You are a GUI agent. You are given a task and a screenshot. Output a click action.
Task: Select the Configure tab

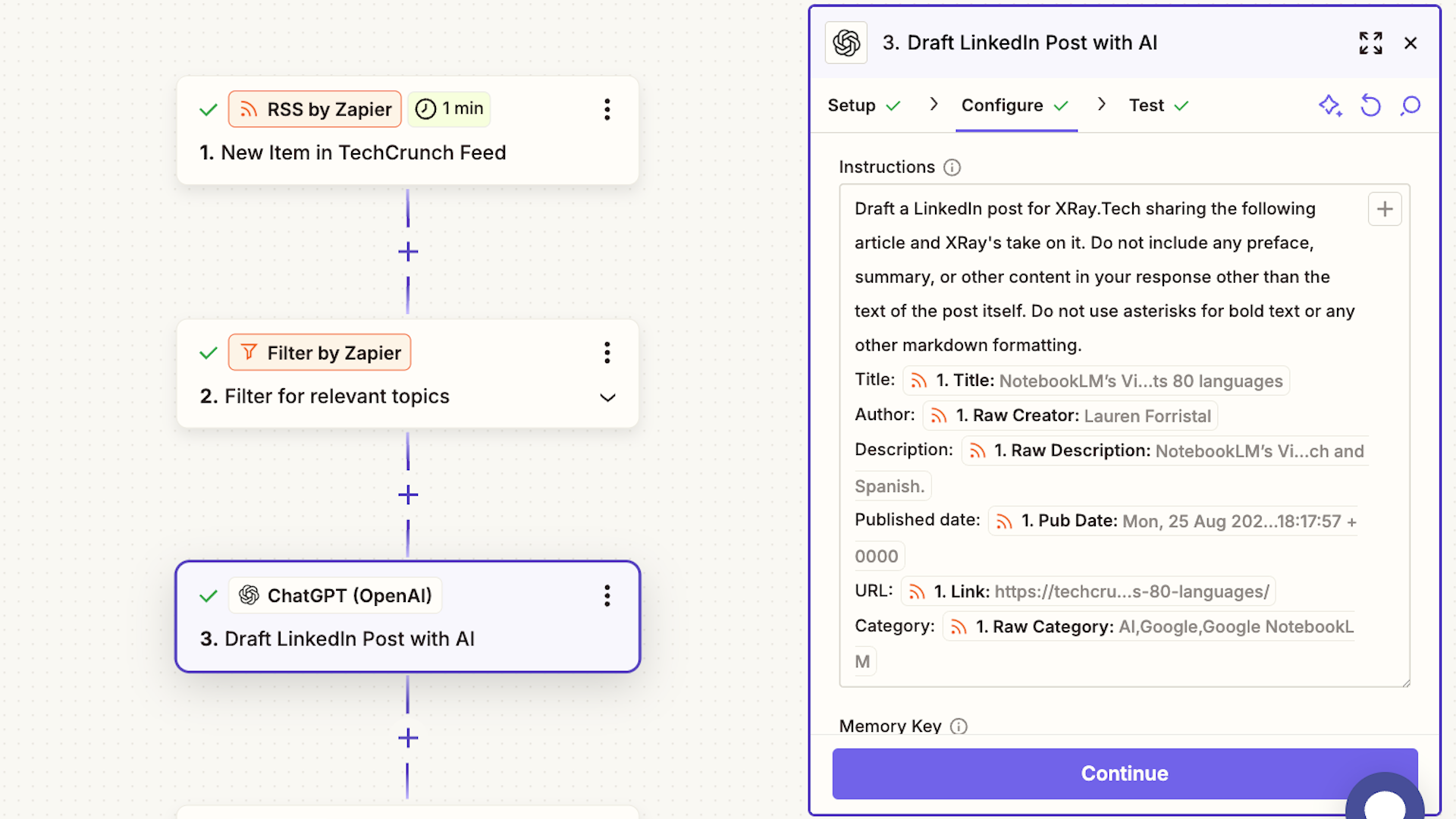point(1001,105)
